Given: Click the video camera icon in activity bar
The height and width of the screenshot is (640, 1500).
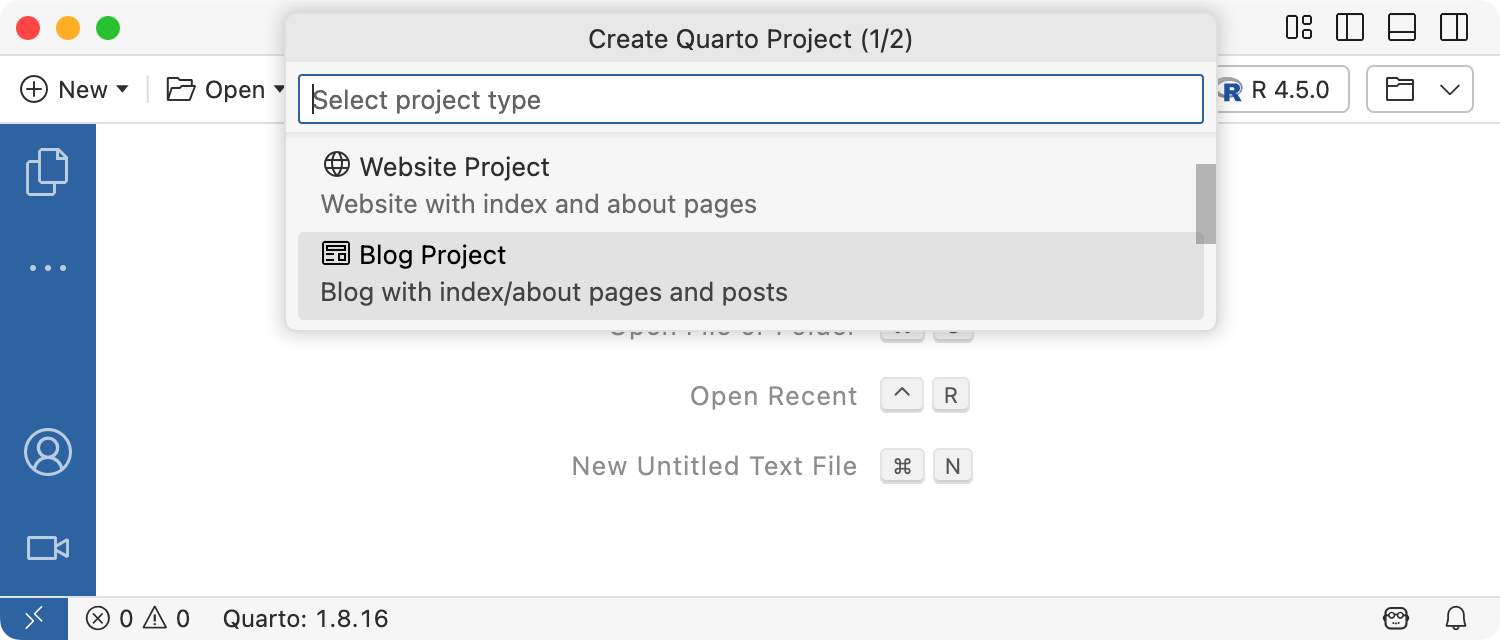Looking at the screenshot, I should (x=47, y=548).
